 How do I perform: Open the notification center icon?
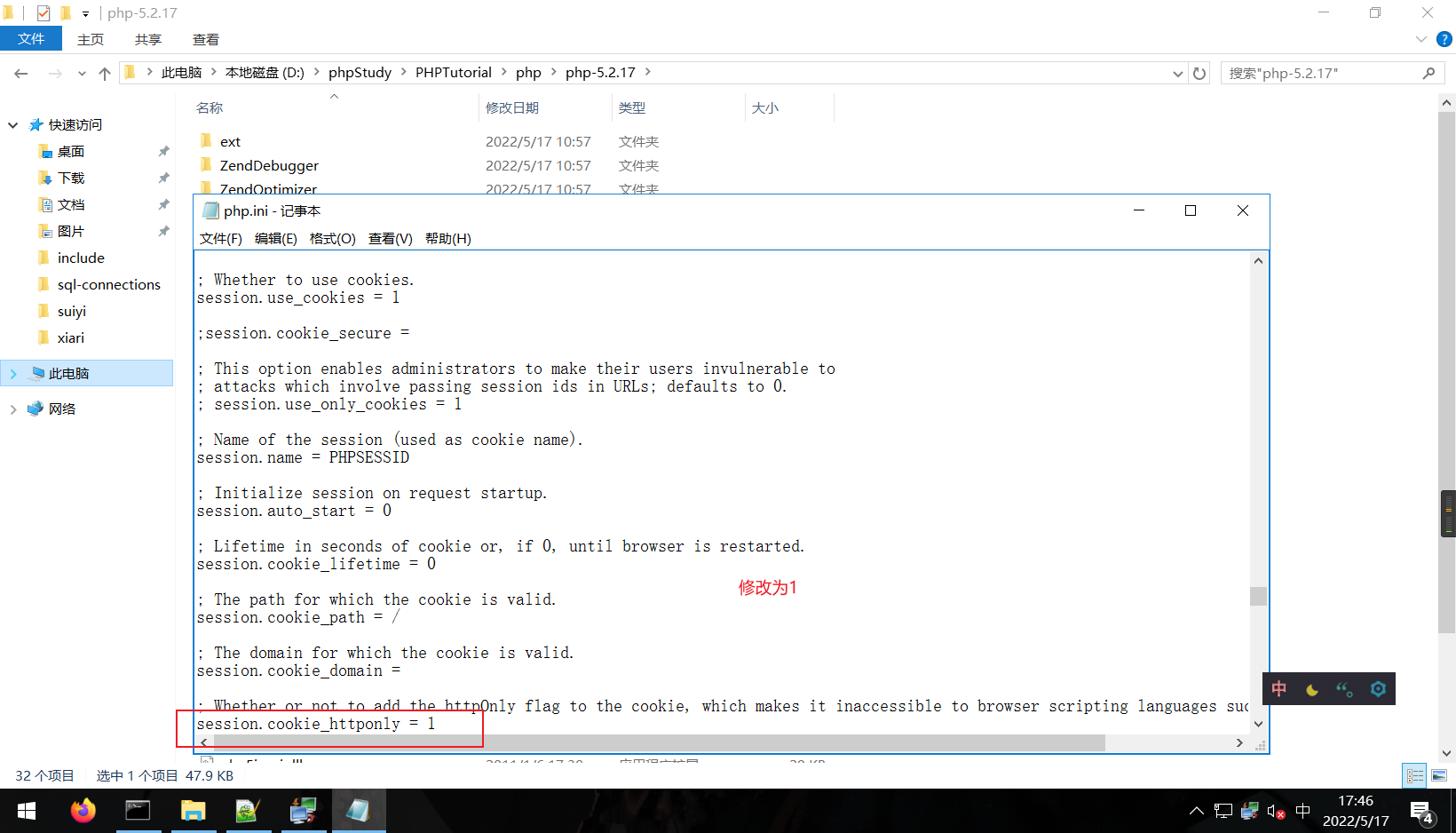1422,812
